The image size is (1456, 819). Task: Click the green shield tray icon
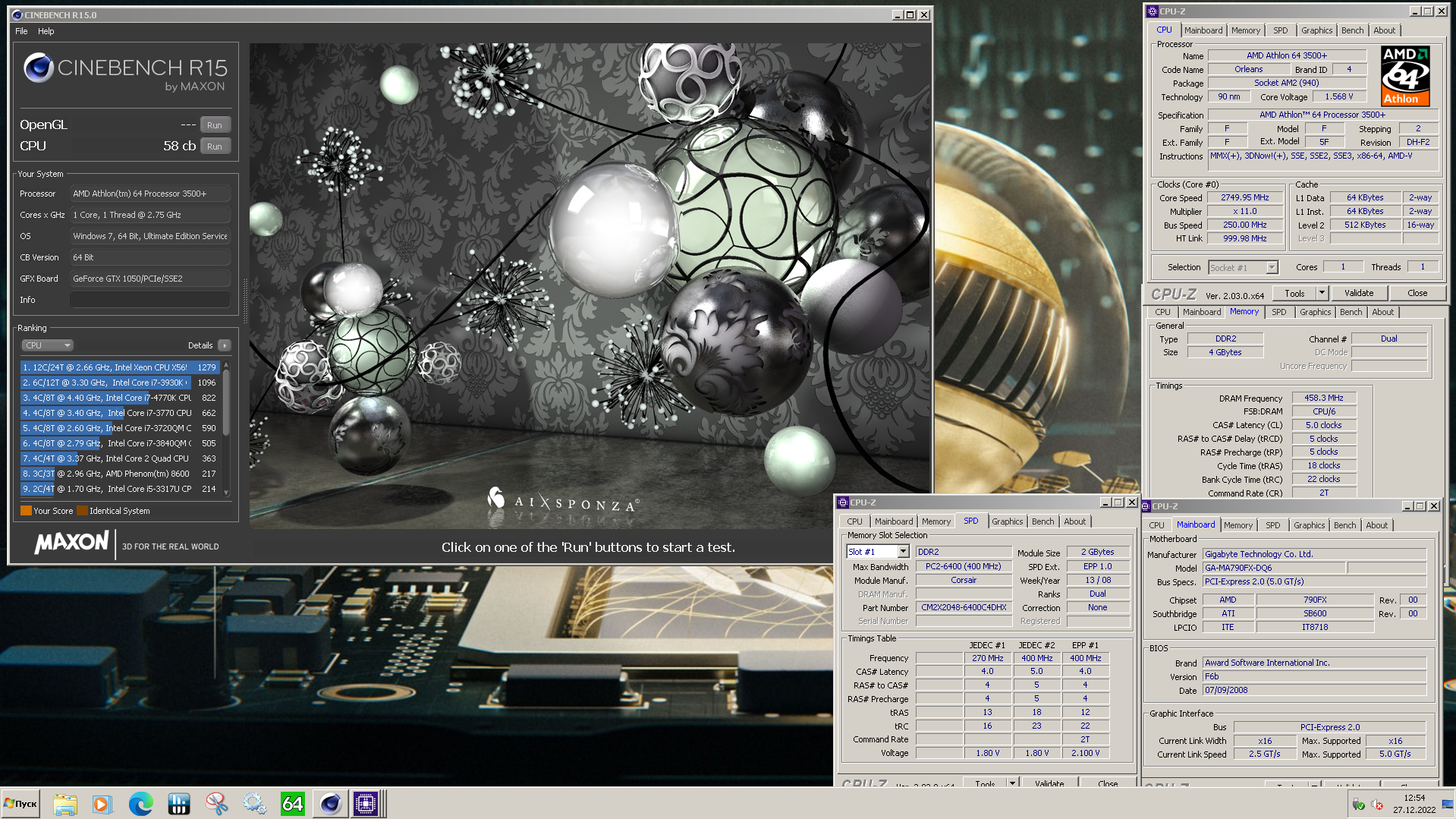click(x=1358, y=804)
